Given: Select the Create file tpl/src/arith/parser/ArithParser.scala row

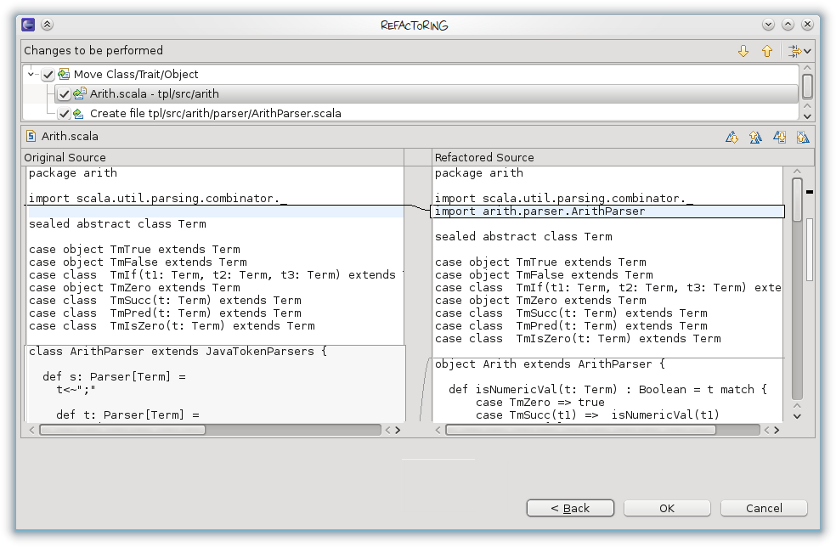Looking at the screenshot, I should [215, 114].
